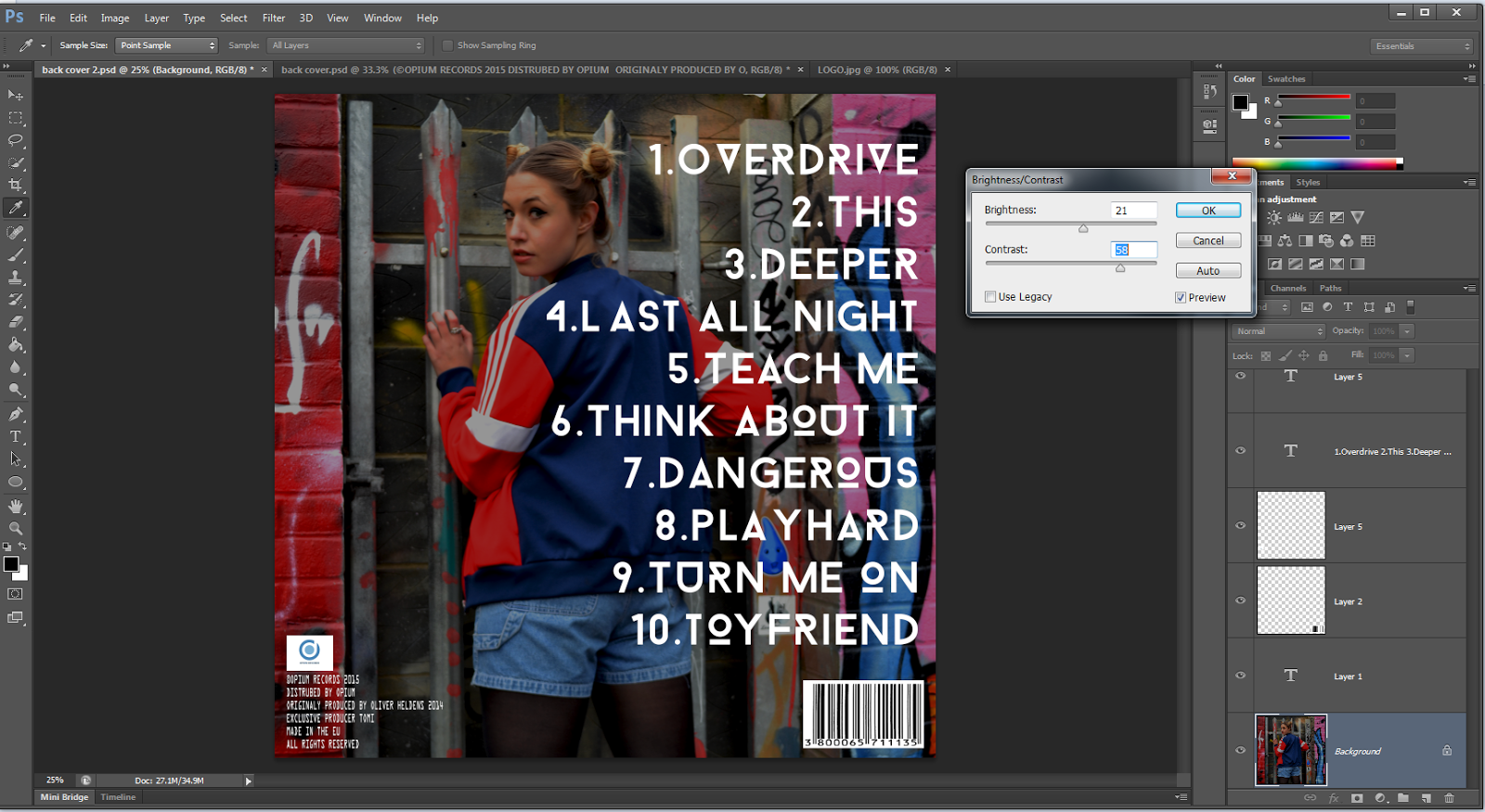The height and width of the screenshot is (812, 1485).
Task: Switch to the Channels tab
Action: [1288, 289]
